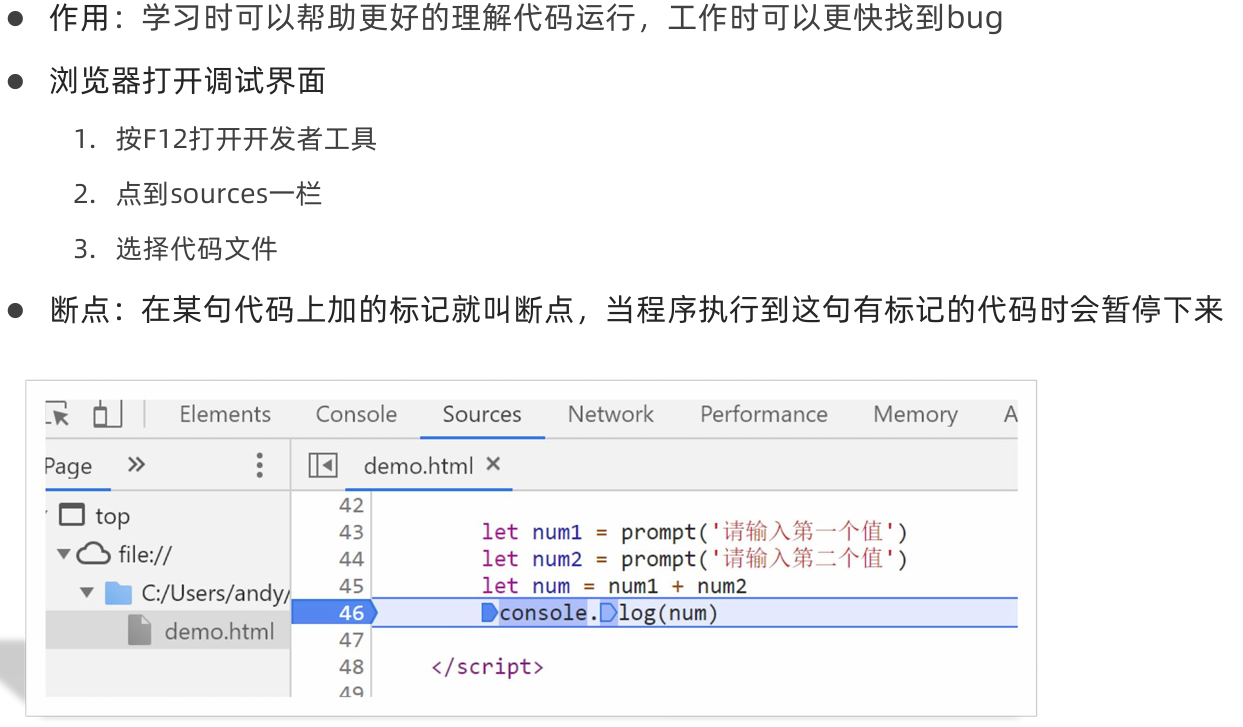Activate the inspect element cursor icon
Viewport: 1243px width, 727px height.
coord(58,414)
